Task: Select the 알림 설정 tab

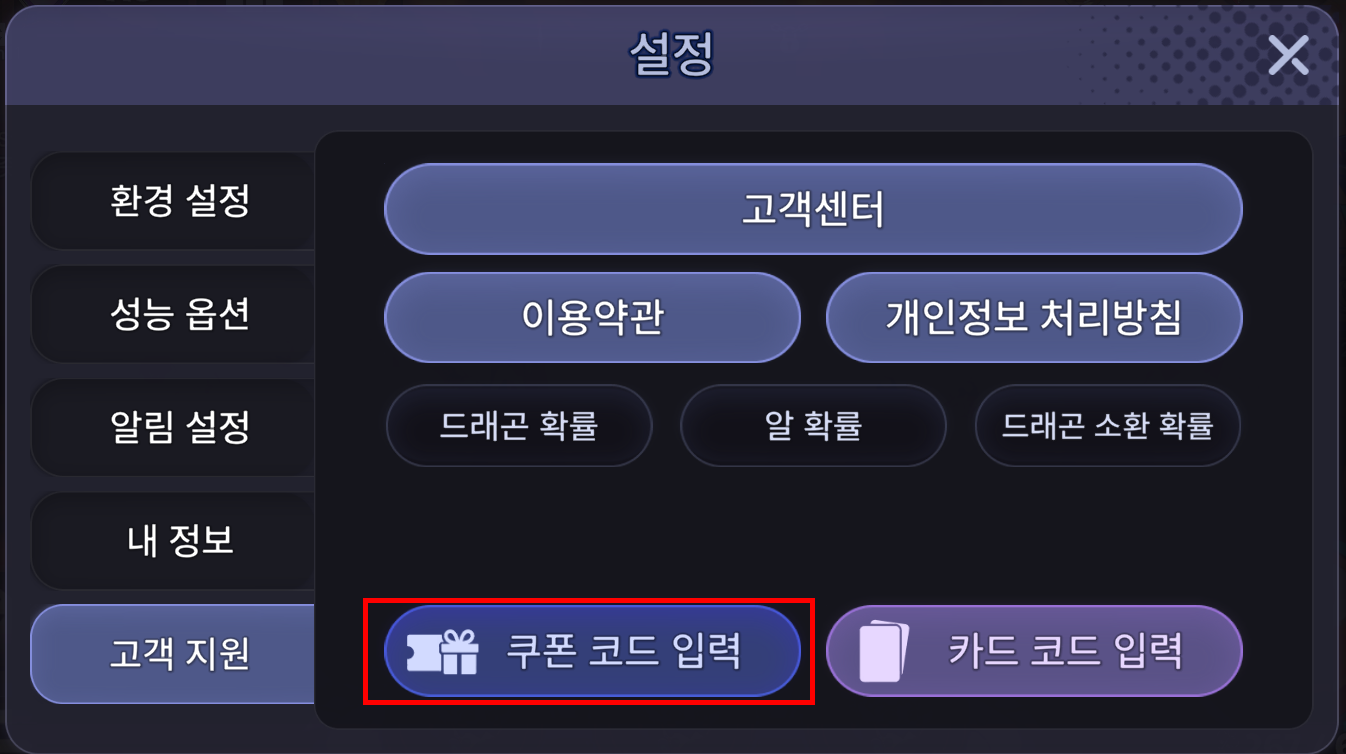Action: pos(179,428)
